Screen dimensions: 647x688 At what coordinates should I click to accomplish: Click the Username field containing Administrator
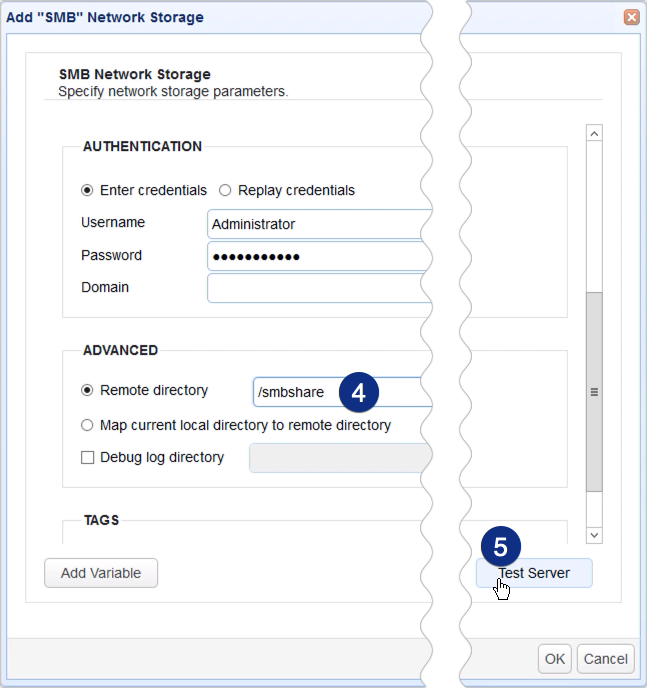tap(315, 224)
